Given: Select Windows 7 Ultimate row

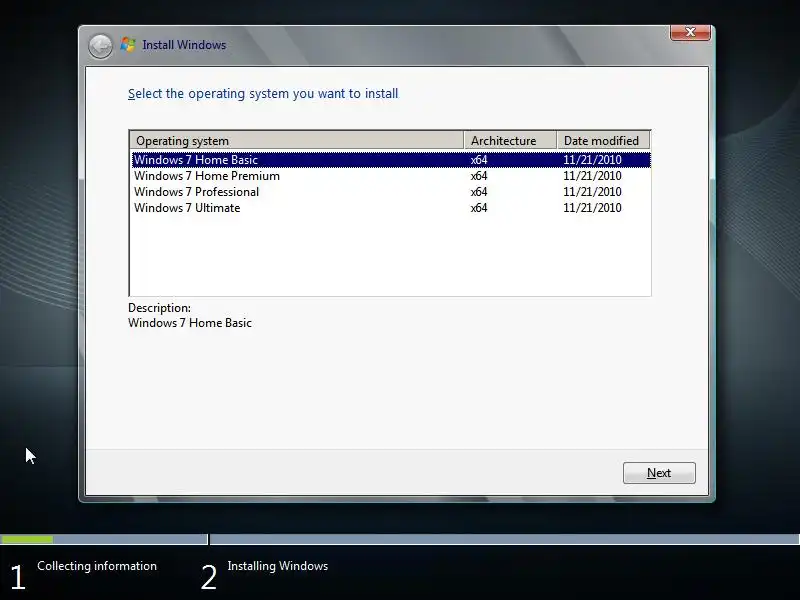Looking at the screenshot, I should click(391, 208).
